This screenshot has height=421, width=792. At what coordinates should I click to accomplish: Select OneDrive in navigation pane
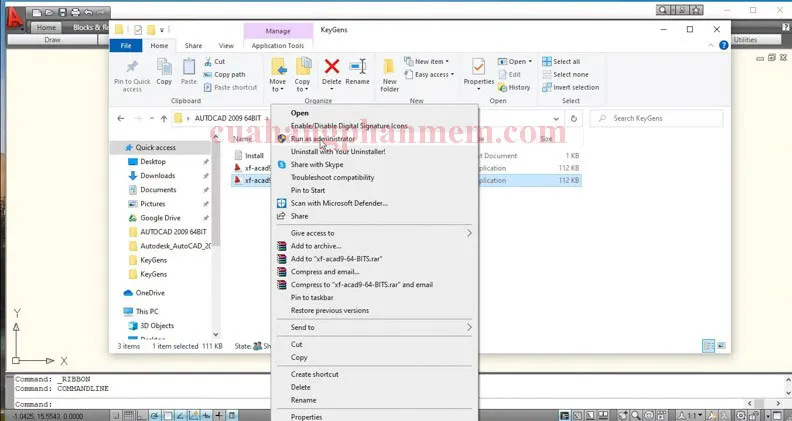pyautogui.click(x=150, y=293)
